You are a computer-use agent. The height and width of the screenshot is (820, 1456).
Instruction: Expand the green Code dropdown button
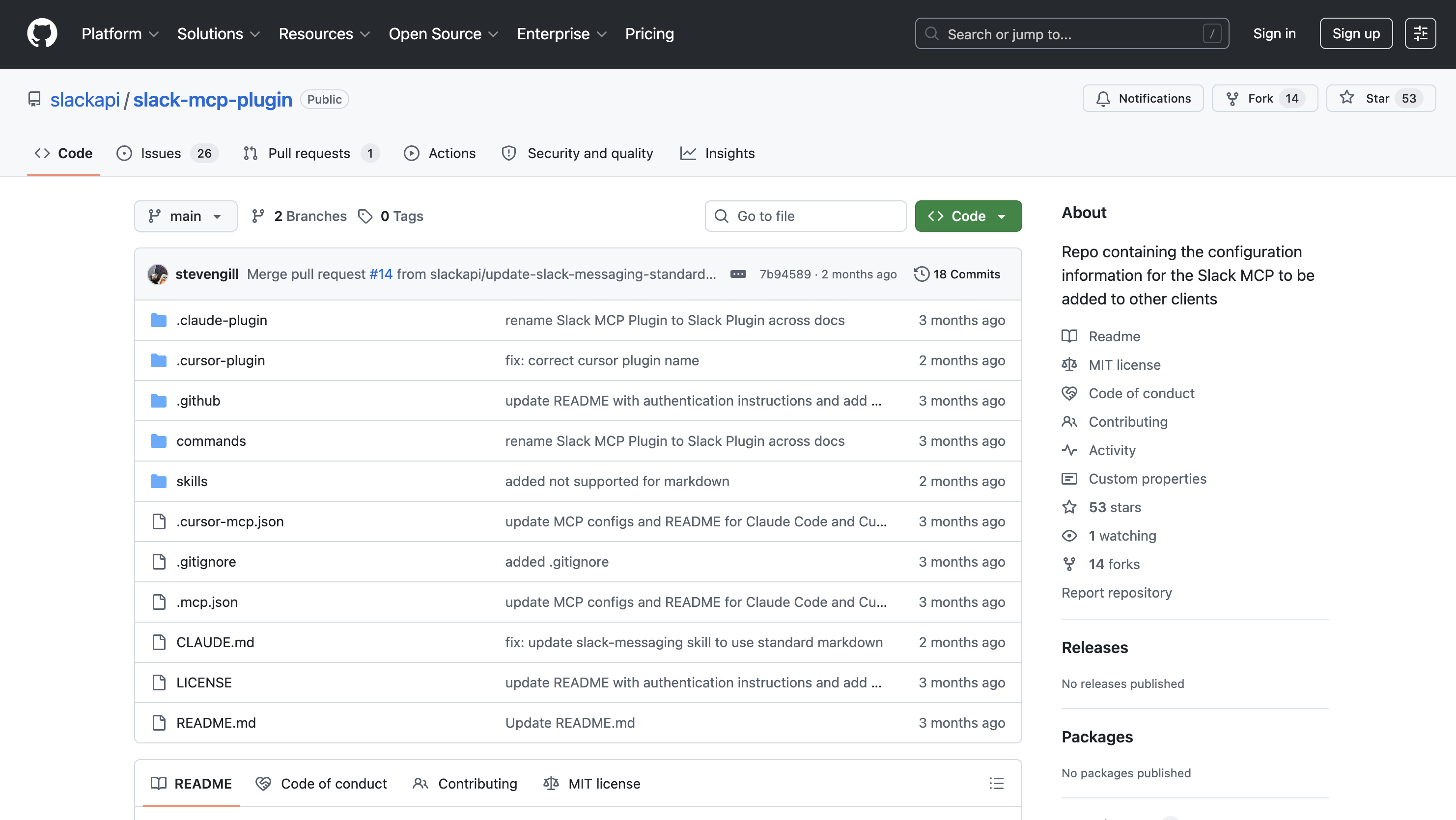pyautogui.click(x=968, y=216)
